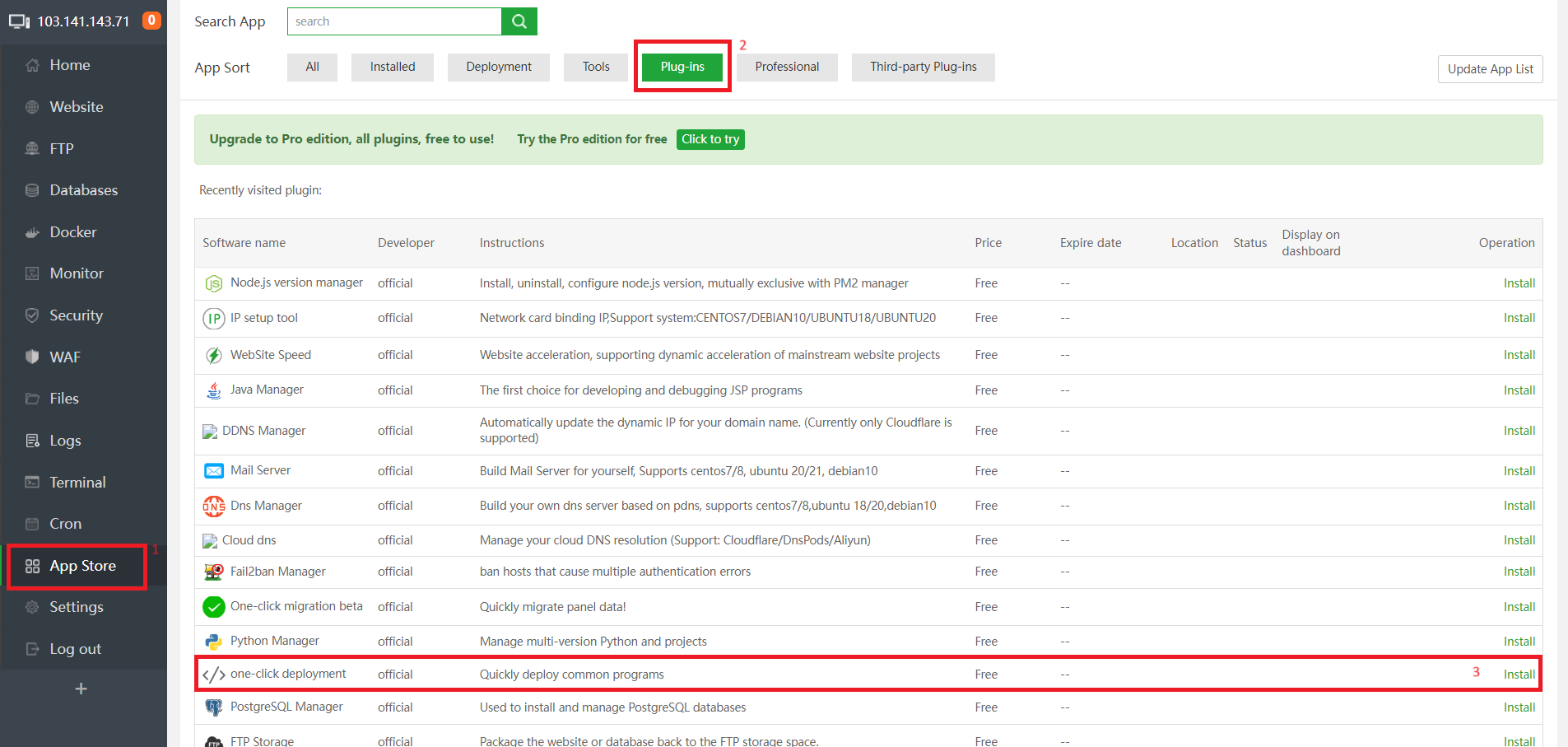The height and width of the screenshot is (747, 1568).
Task: Open the Security sidebar menu item
Action: tap(76, 315)
